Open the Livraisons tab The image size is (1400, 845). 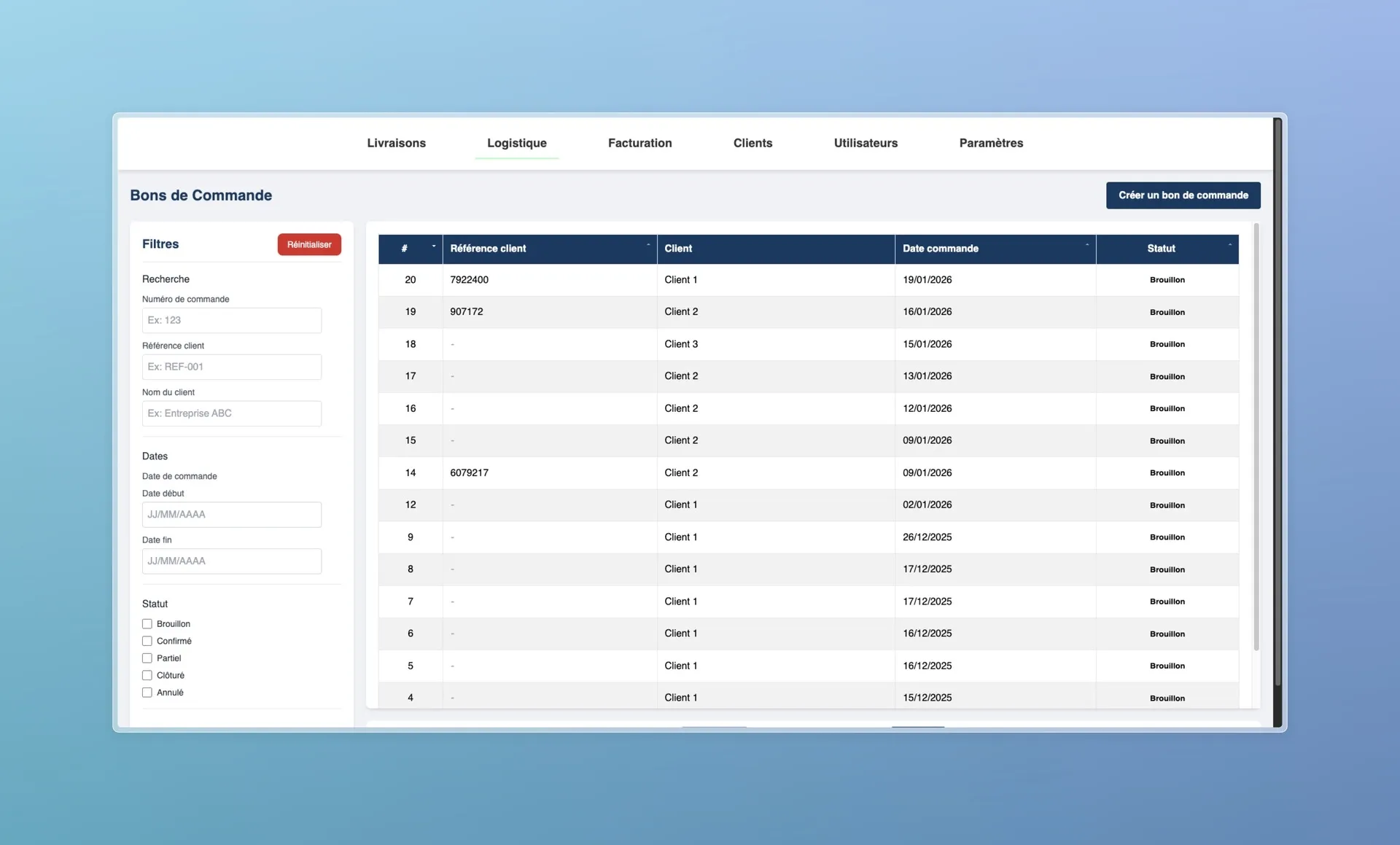pyautogui.click(x=396, y=143)
